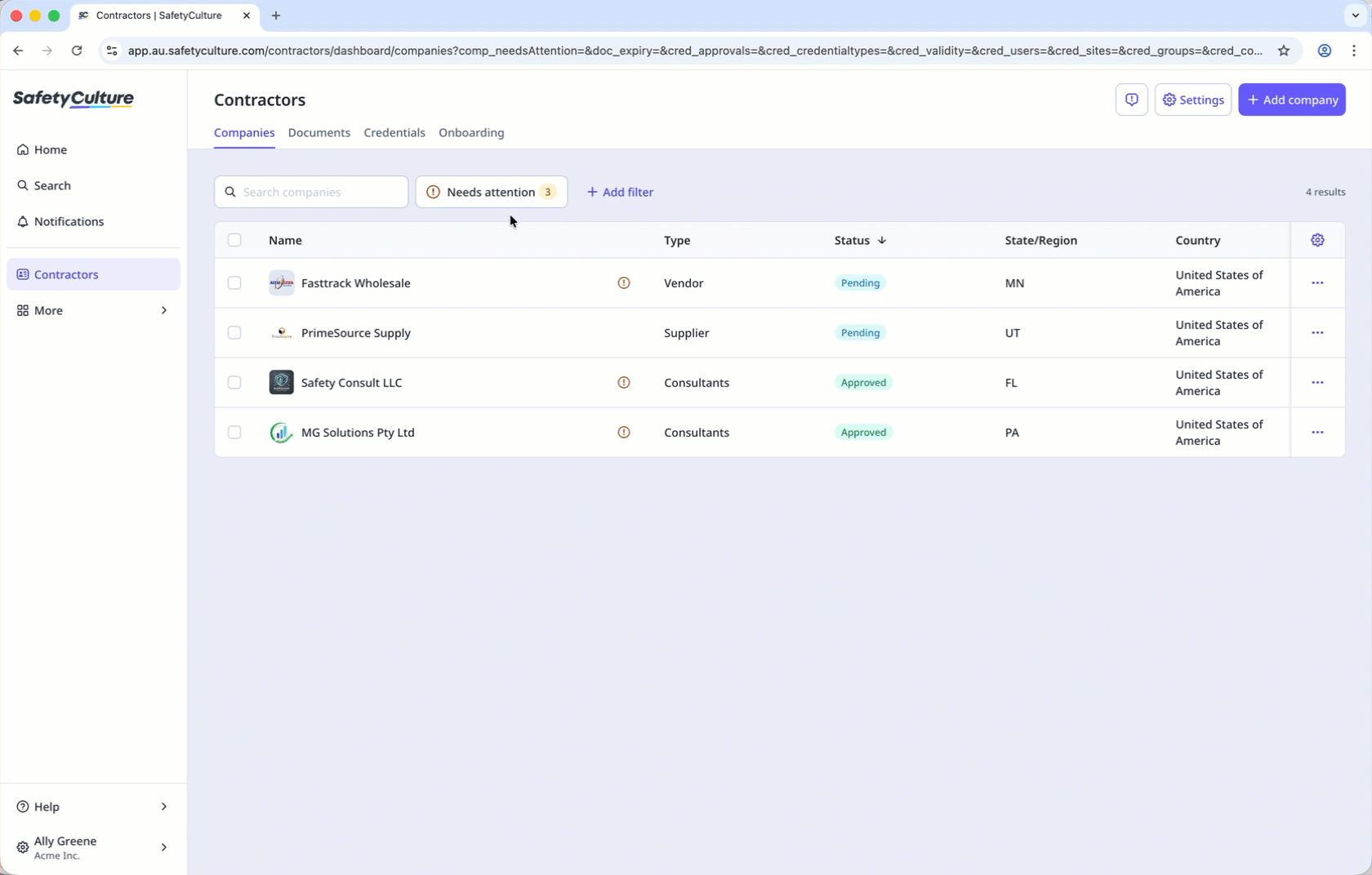
Task: Click the Add company button
Action: (1291, 100)
